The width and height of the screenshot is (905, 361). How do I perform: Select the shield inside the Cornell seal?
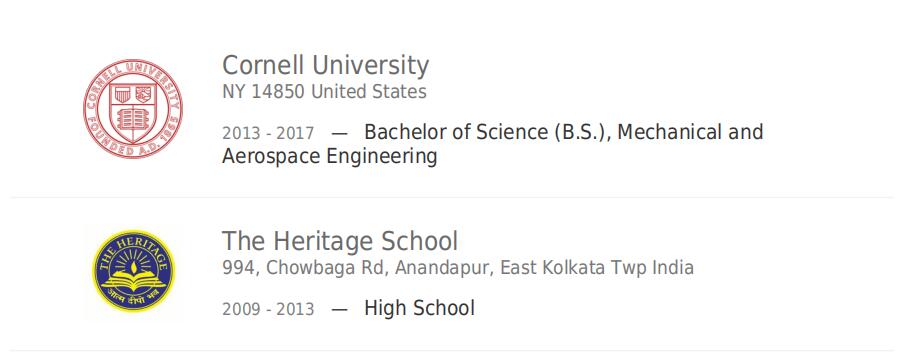(133, 112)
